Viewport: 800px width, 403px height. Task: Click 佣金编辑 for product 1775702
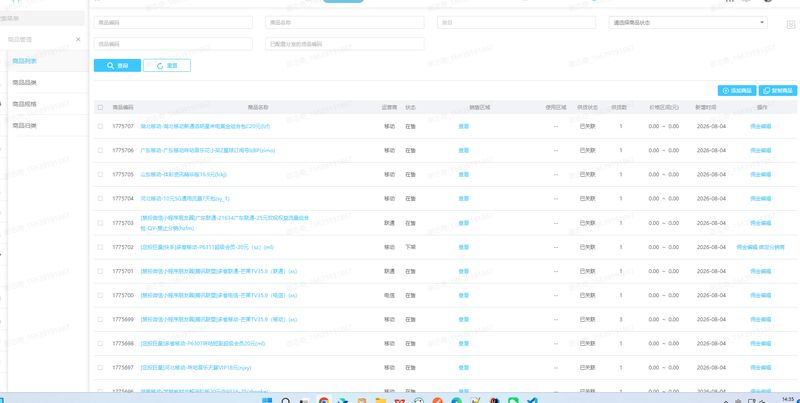click(x=747, y=247)
